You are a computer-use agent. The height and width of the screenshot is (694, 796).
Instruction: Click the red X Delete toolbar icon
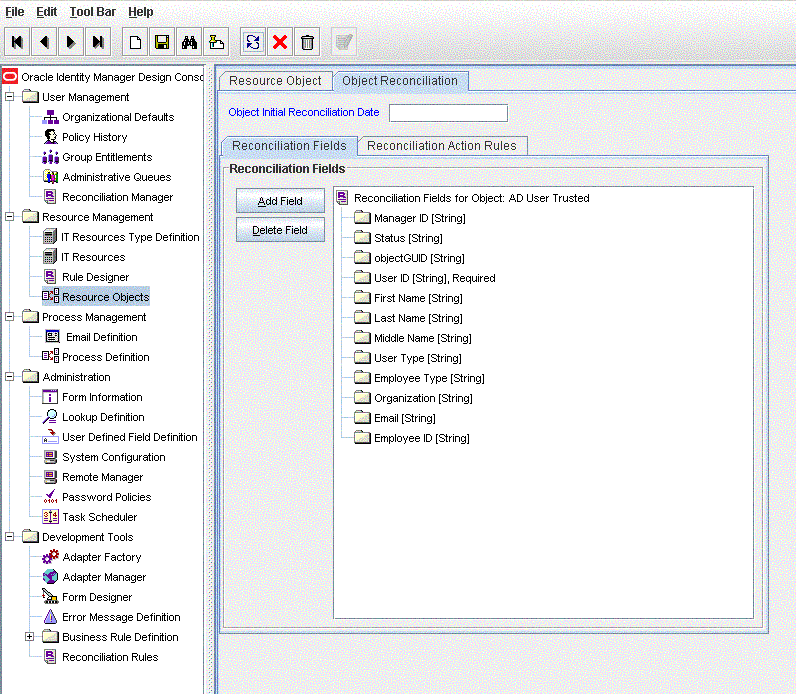280,42
